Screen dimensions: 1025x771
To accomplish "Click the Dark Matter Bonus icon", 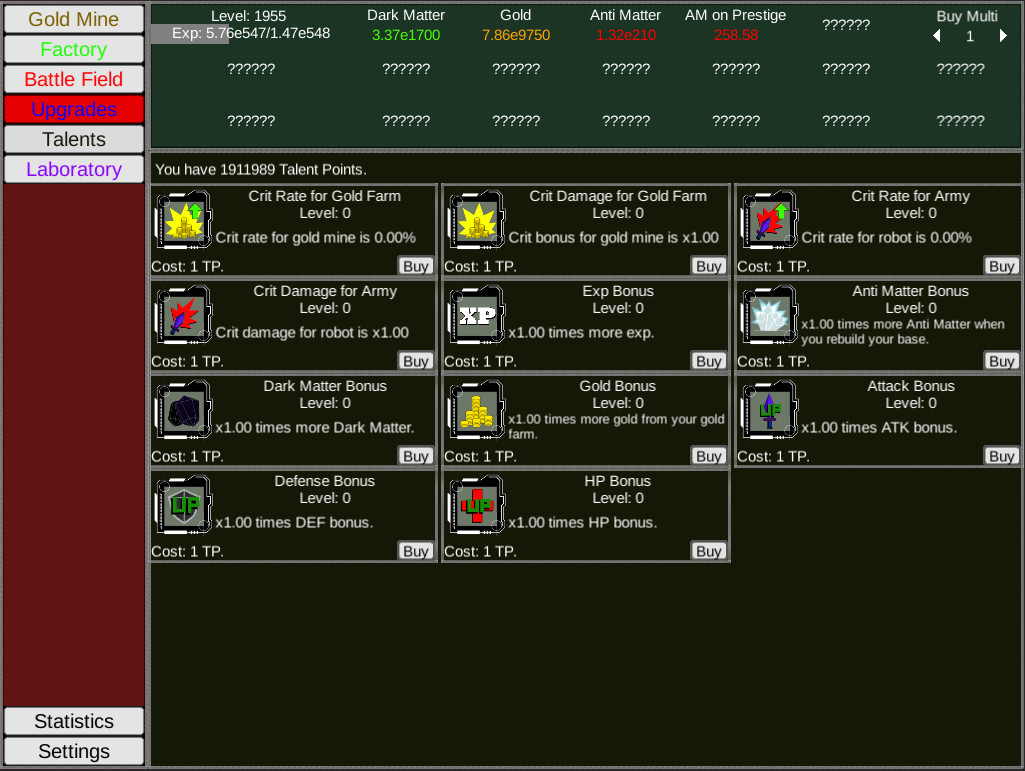I will pos(182,410).
